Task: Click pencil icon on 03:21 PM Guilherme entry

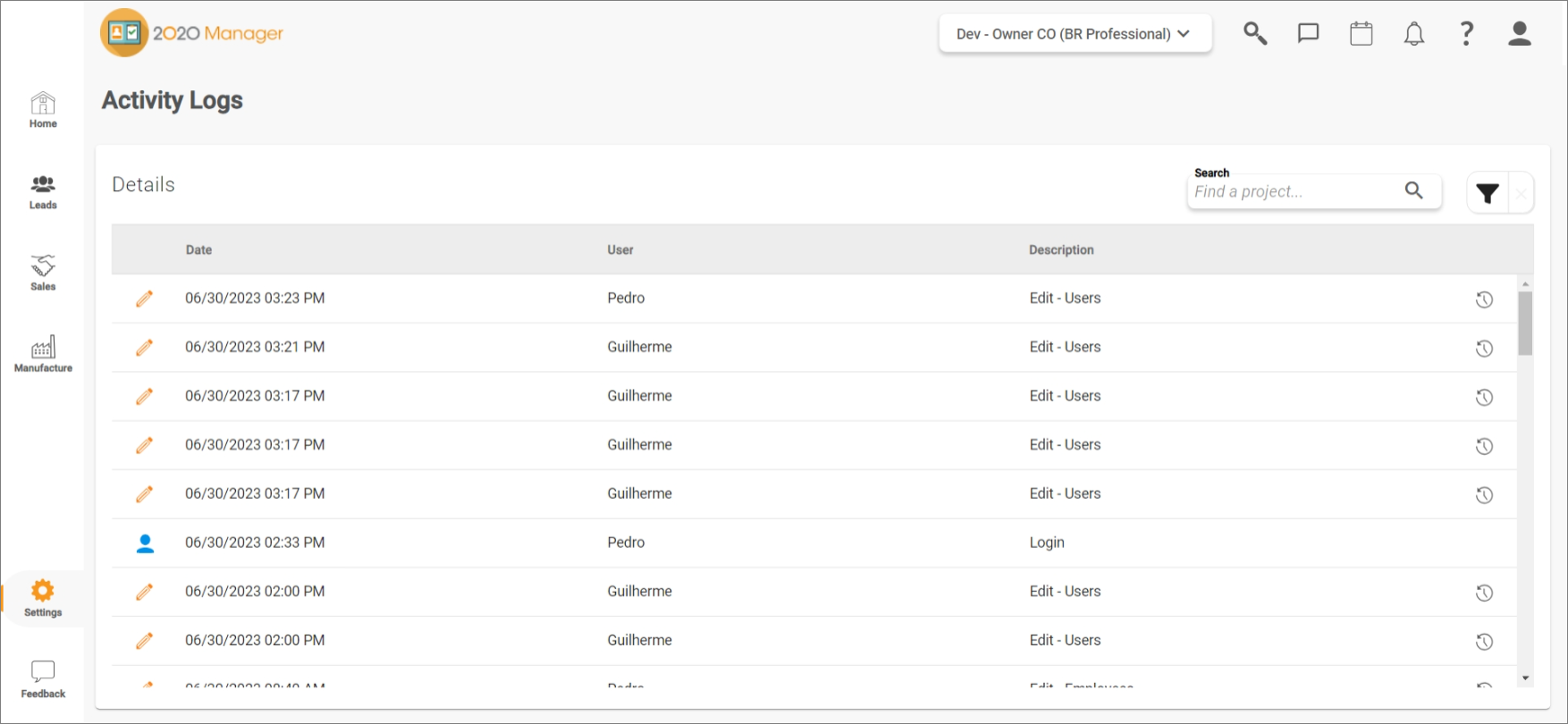Action: (x=144, y=348)
